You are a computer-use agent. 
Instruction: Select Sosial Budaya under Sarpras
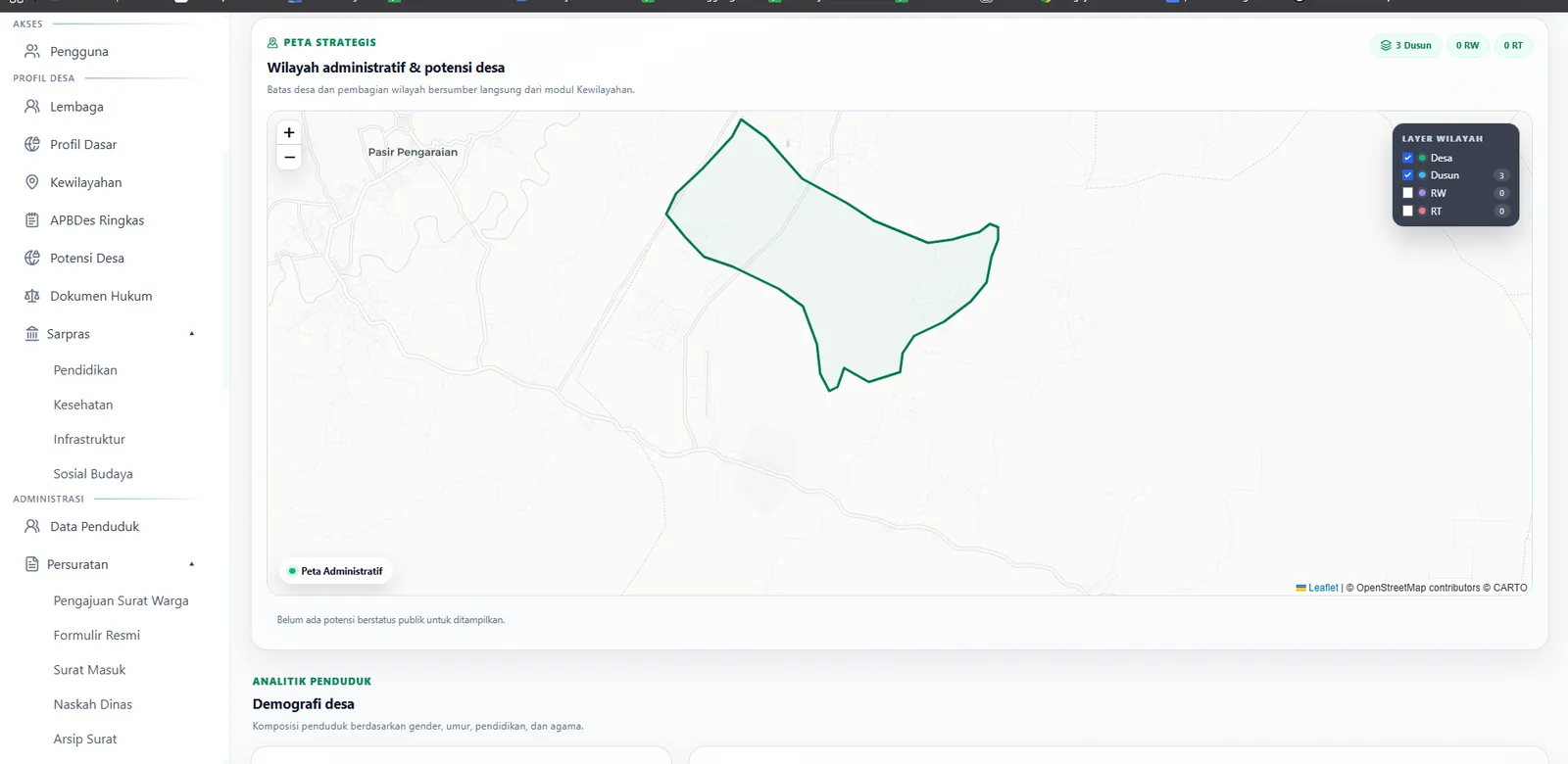click(93, 474)
